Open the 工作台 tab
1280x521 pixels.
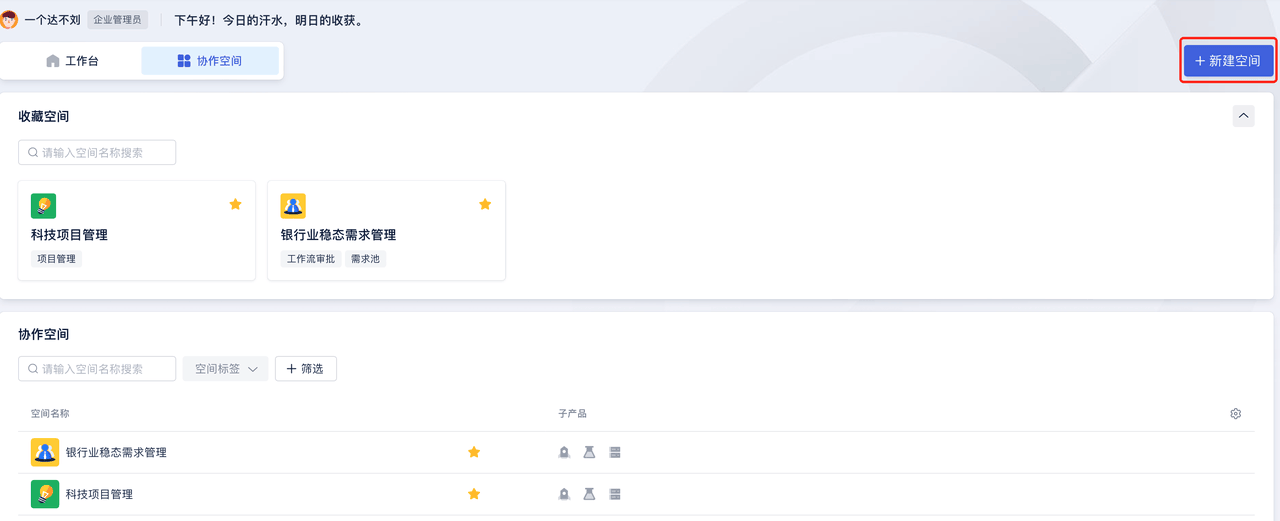pos(72,61)
